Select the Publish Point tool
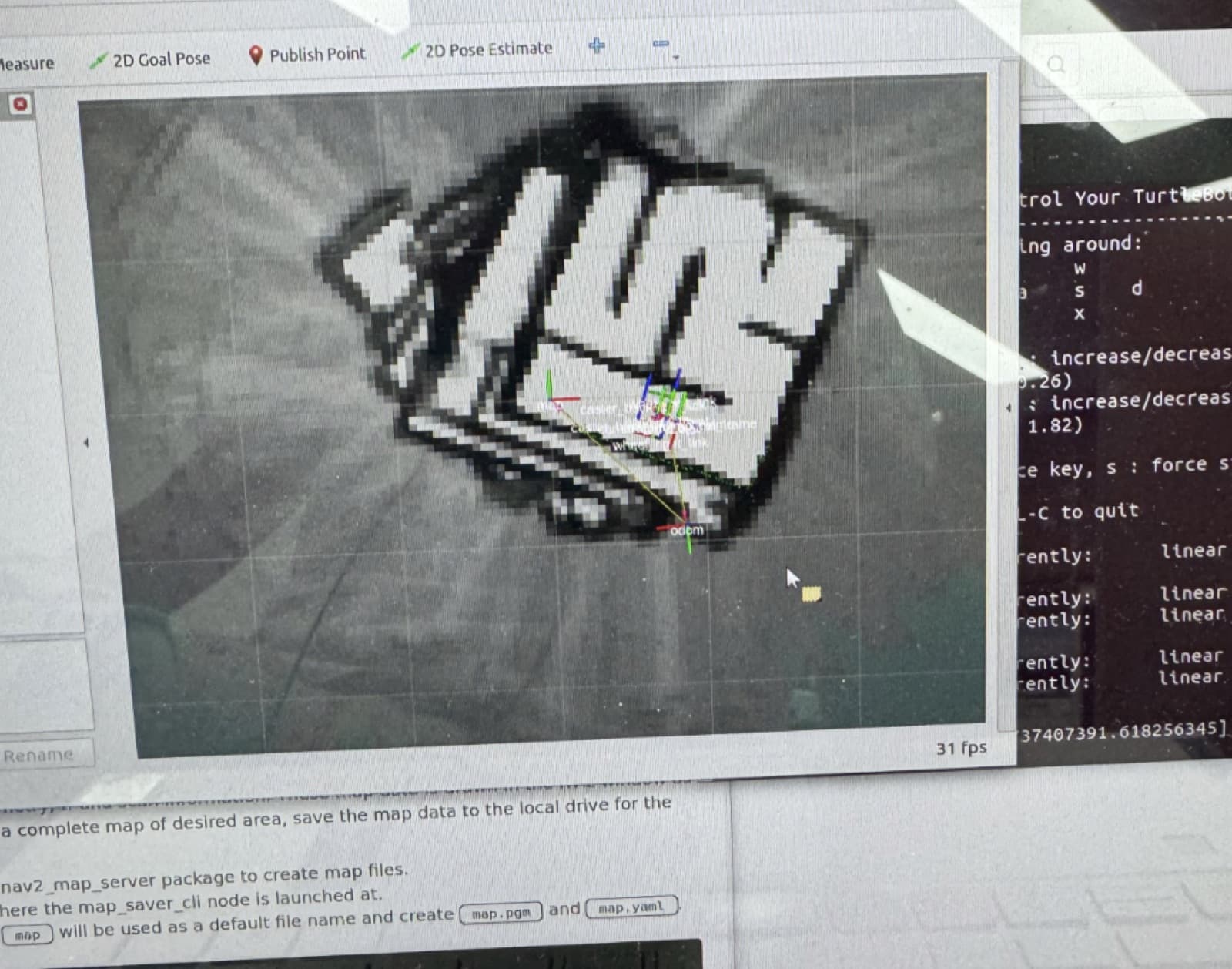The image size is (1232, 969). [306, 55]
